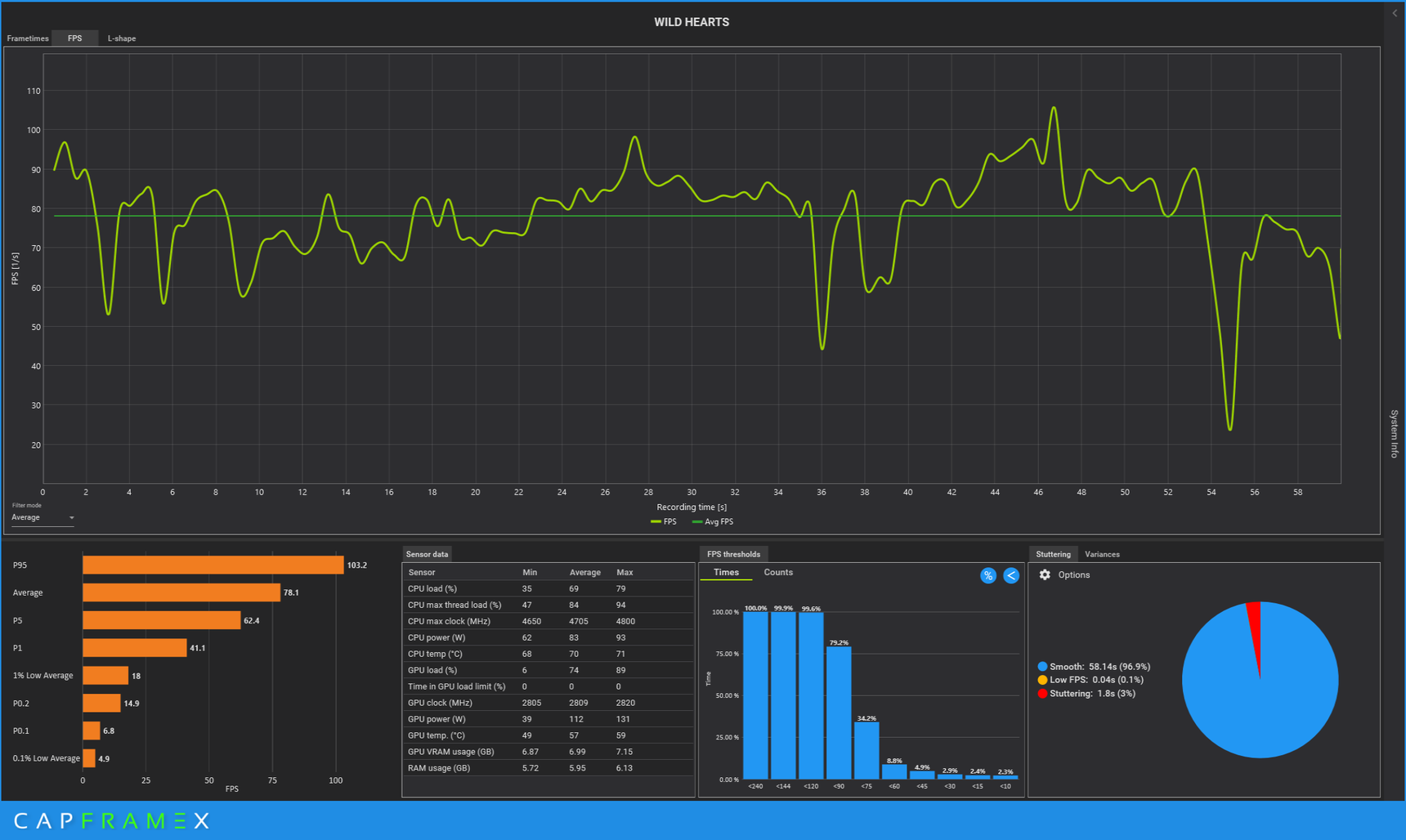Select the GPU load (%) row

coord(549,670)
